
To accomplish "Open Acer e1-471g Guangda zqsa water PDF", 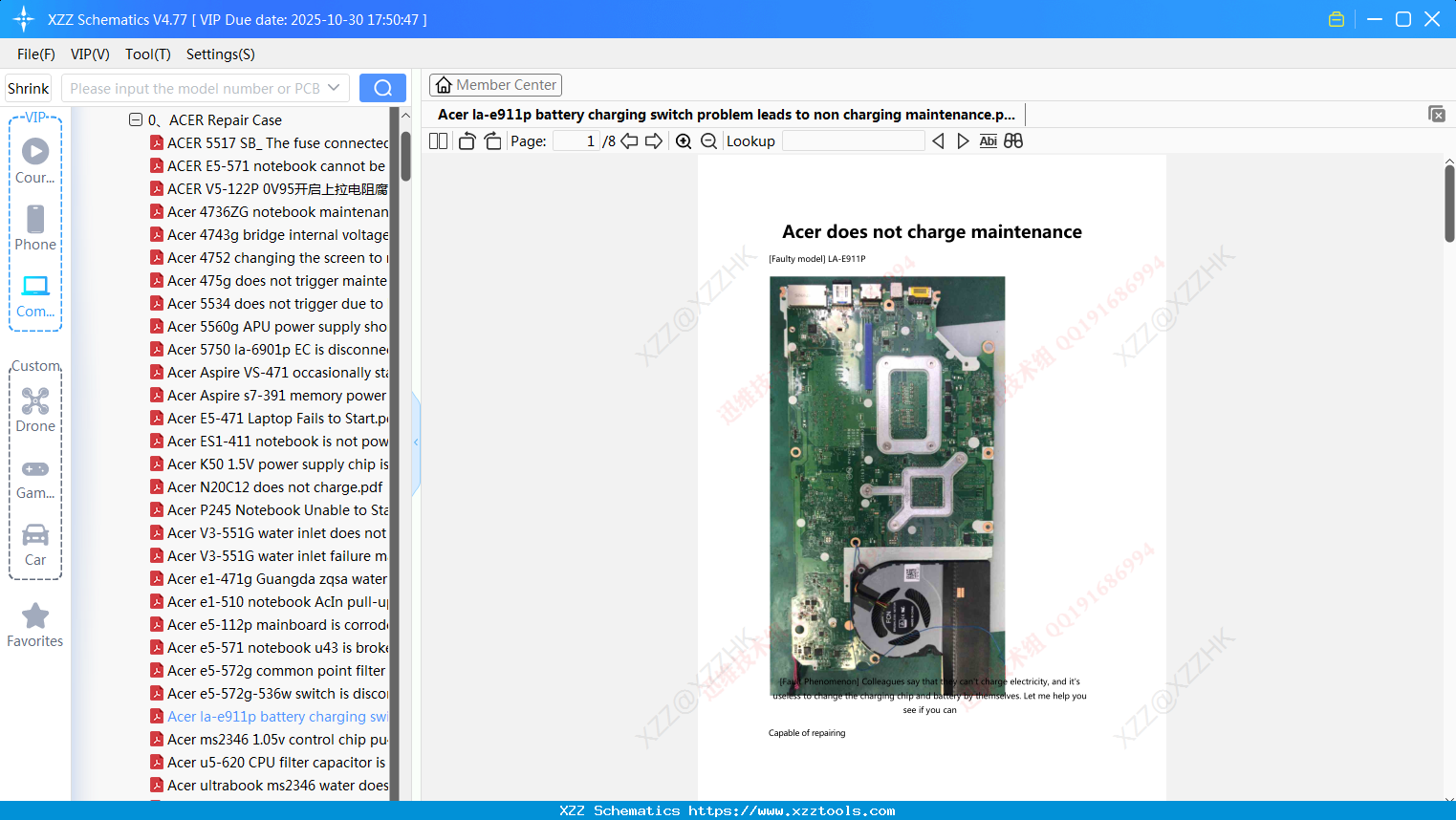I will tap(269, 579).
